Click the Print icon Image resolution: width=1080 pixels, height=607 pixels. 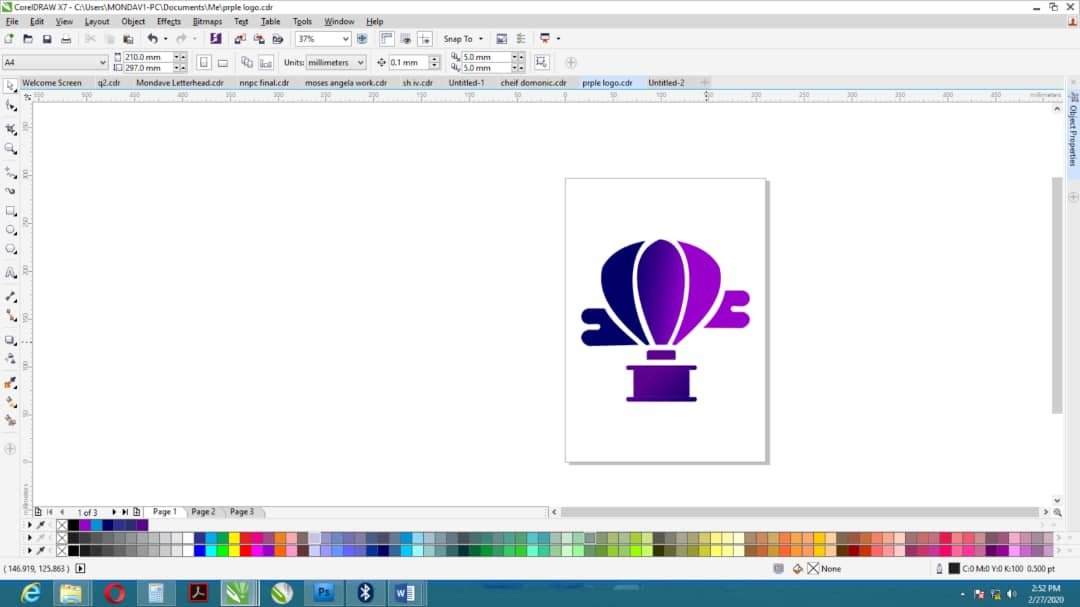tap(66, 39)
